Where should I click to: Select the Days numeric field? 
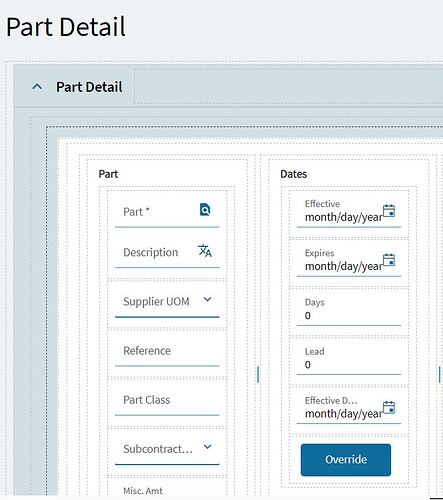(349, 309)
